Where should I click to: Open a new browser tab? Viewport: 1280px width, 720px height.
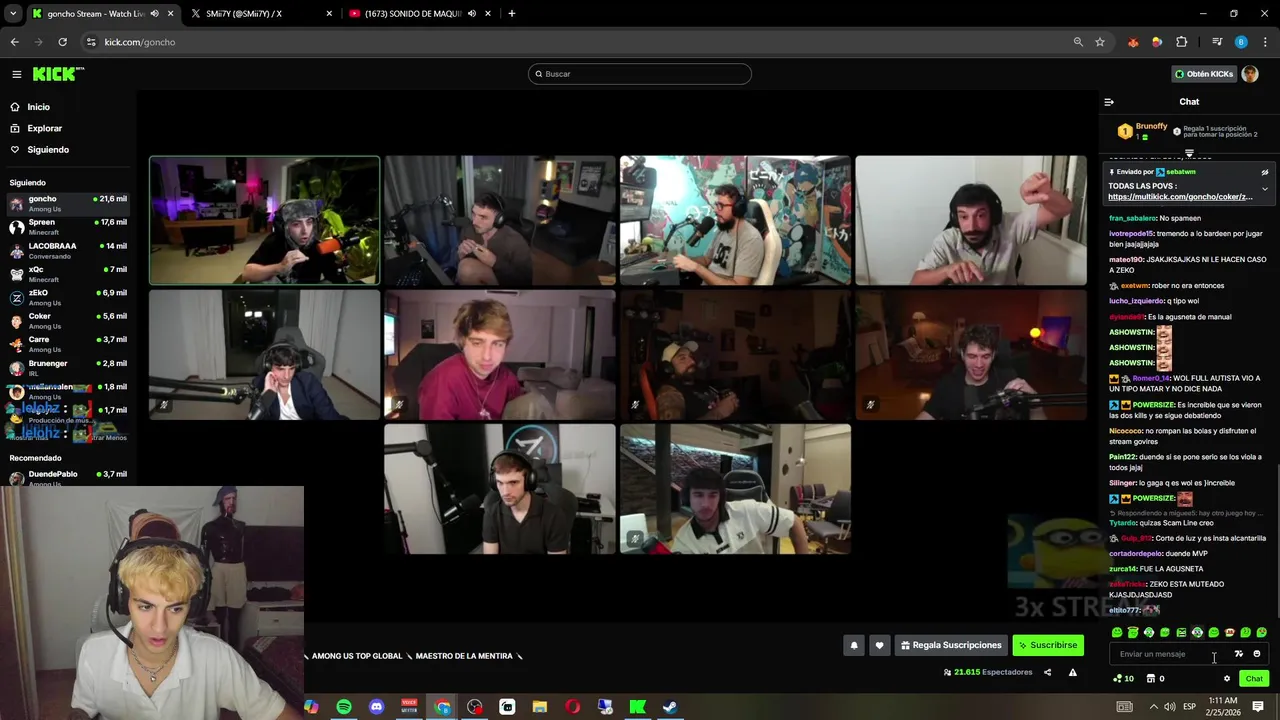pos(511,14)
